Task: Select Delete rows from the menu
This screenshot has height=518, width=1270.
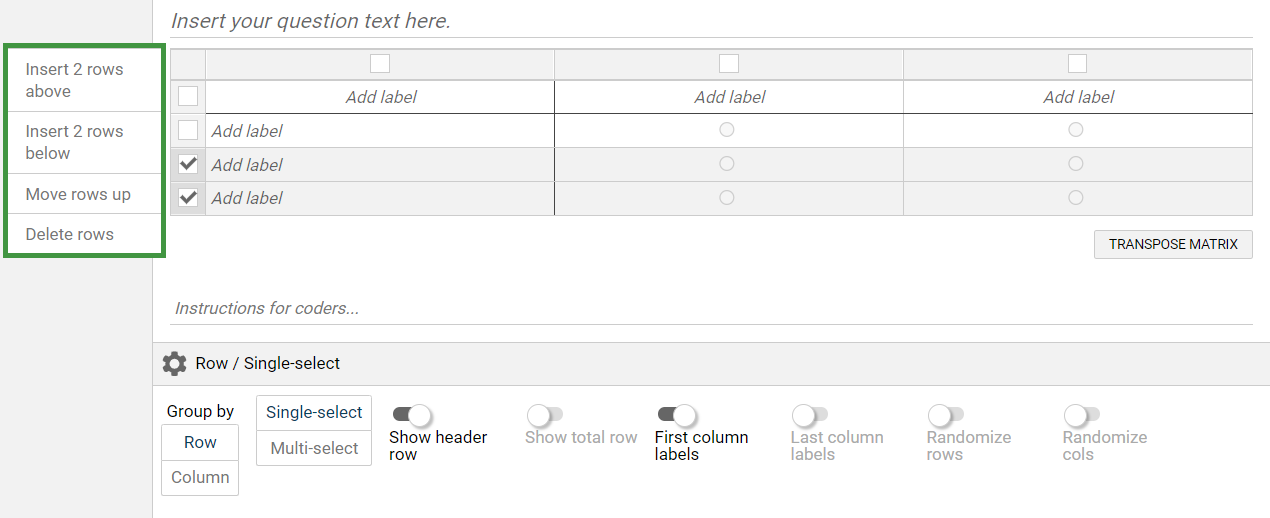Action: [70, 234]
